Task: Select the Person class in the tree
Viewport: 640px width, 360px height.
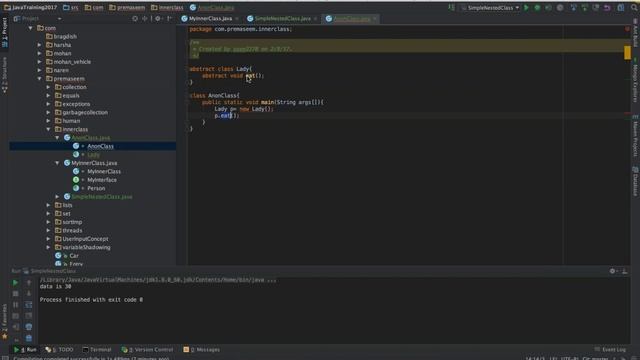Action: pyautogui.click(x=96, y=188)
